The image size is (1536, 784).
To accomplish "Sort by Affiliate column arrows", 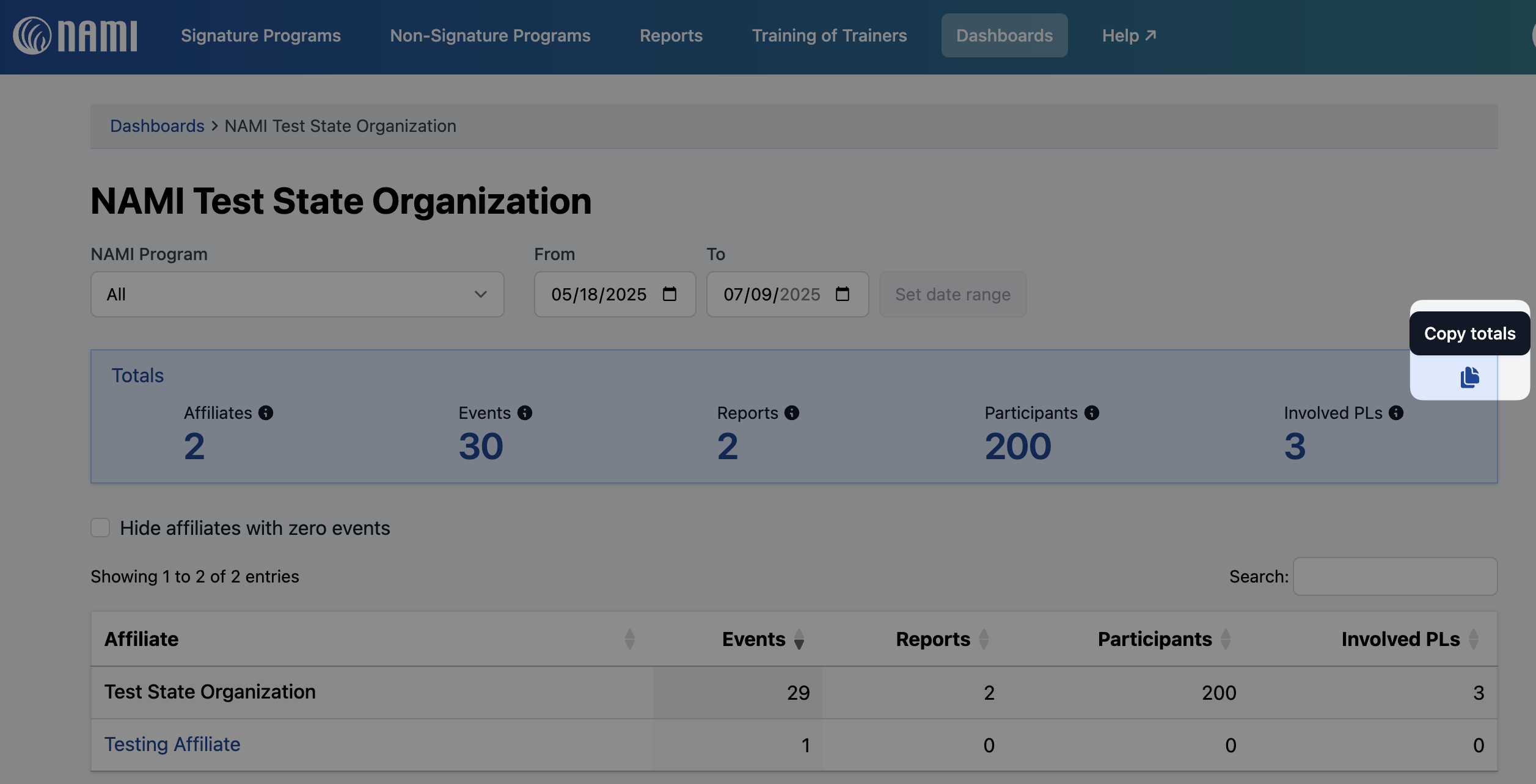I will tap(630, 639).
